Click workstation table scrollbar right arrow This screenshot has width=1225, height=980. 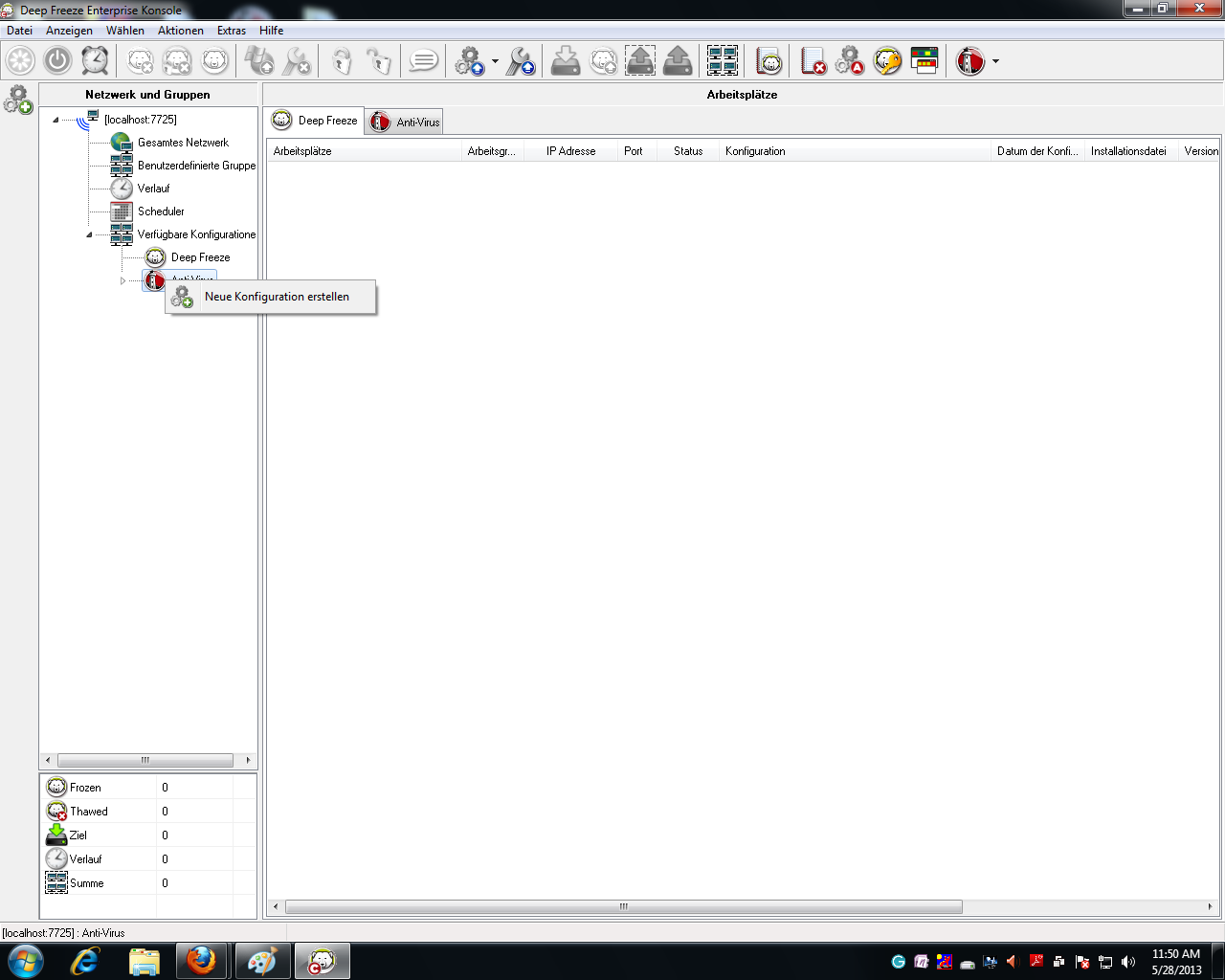tap(1210, 906)
